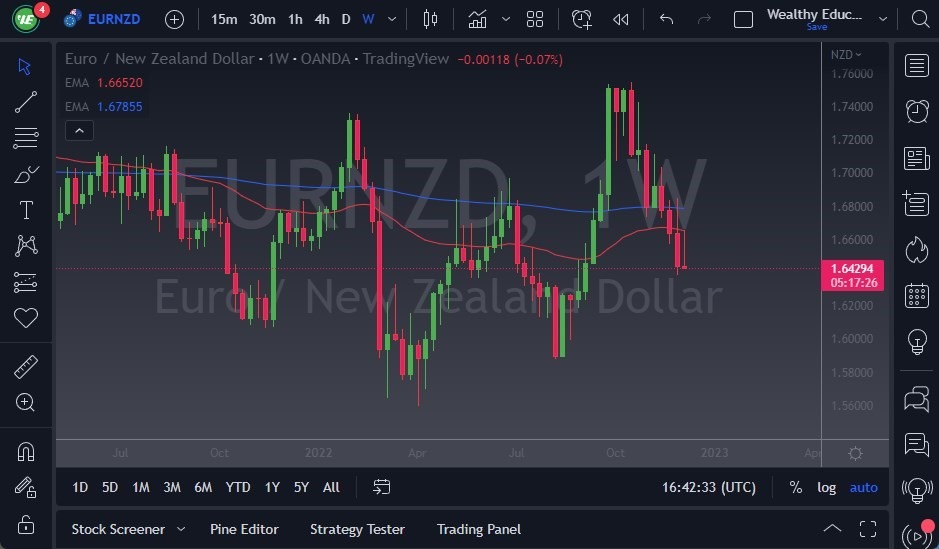Undo the last chart action

point(666,19)
